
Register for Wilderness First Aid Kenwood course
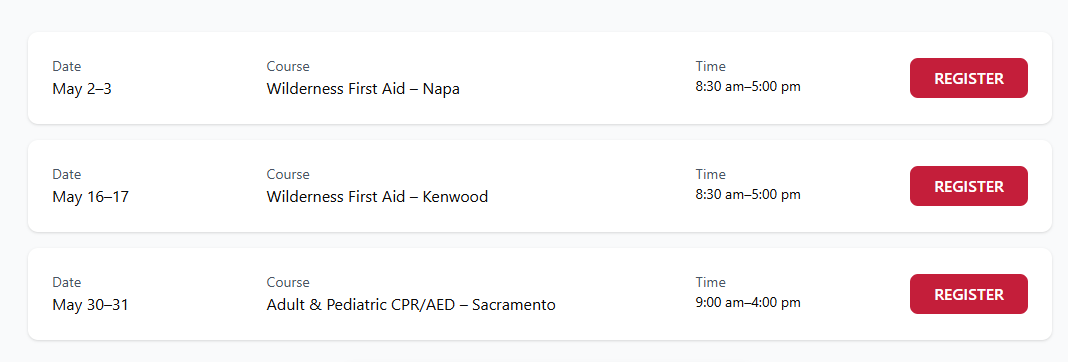969,186
